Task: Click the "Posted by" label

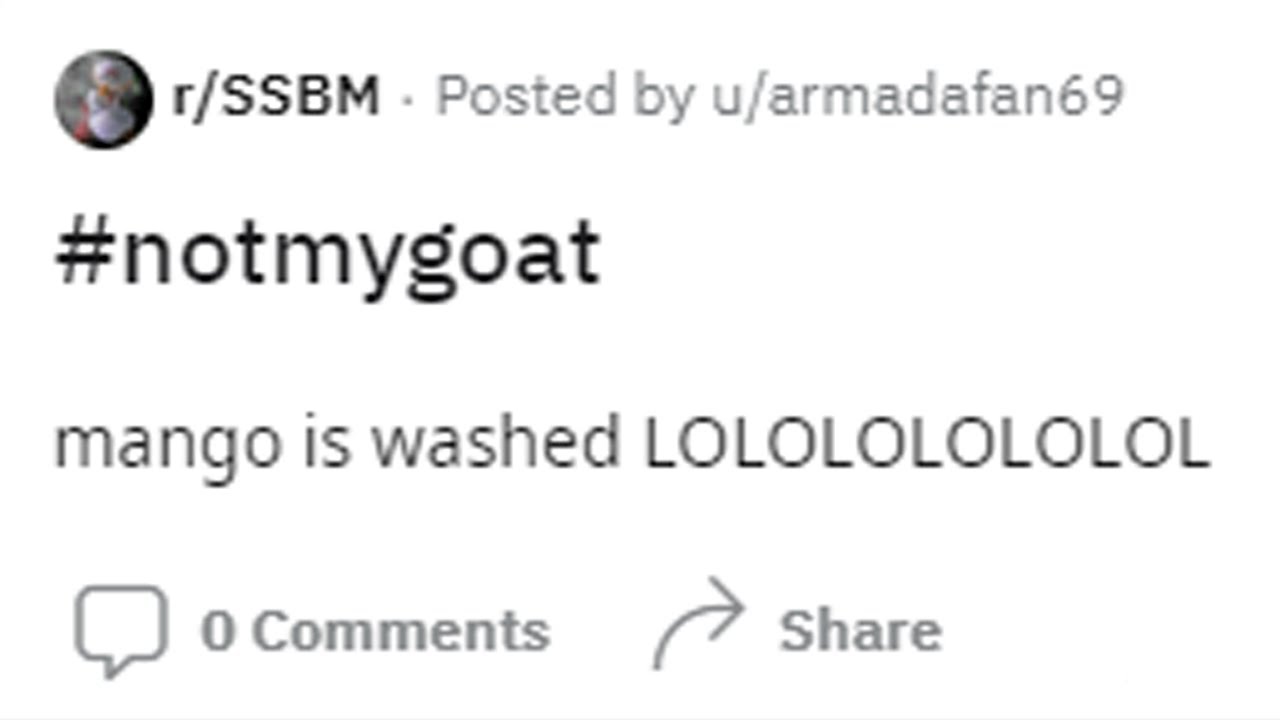Action: 566,96
